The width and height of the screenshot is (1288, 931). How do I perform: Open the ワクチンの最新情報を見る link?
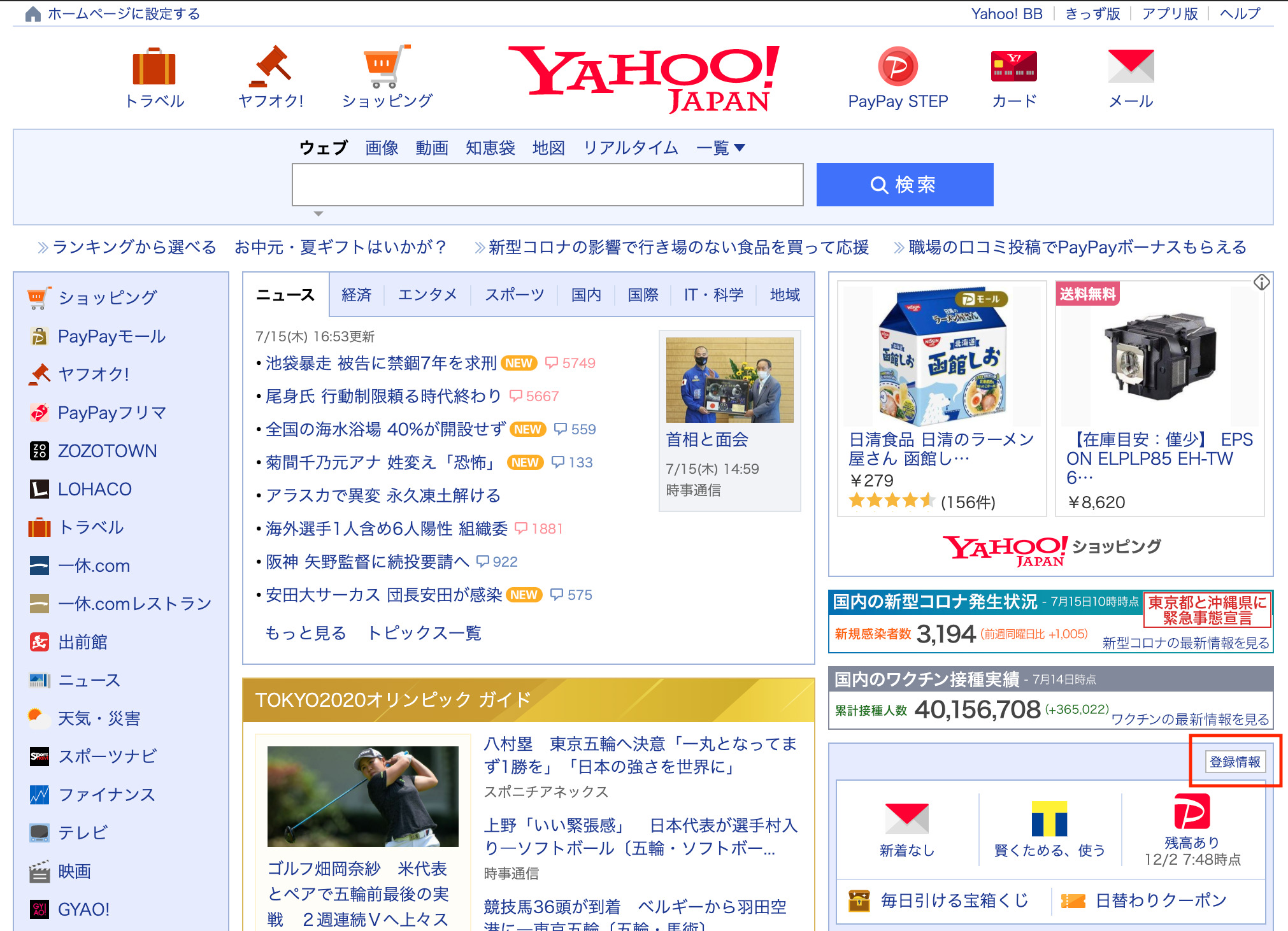click(1191, 719)
